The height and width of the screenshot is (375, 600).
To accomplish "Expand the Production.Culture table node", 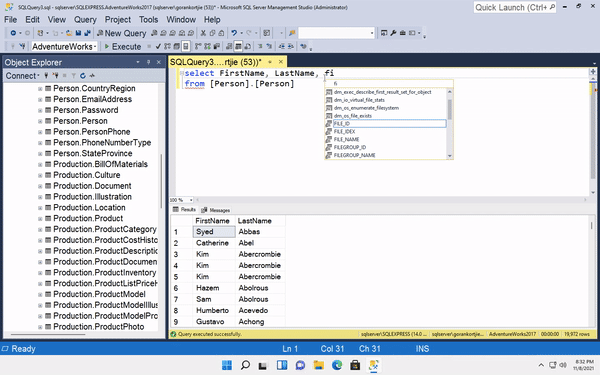I will pos(40,175).
